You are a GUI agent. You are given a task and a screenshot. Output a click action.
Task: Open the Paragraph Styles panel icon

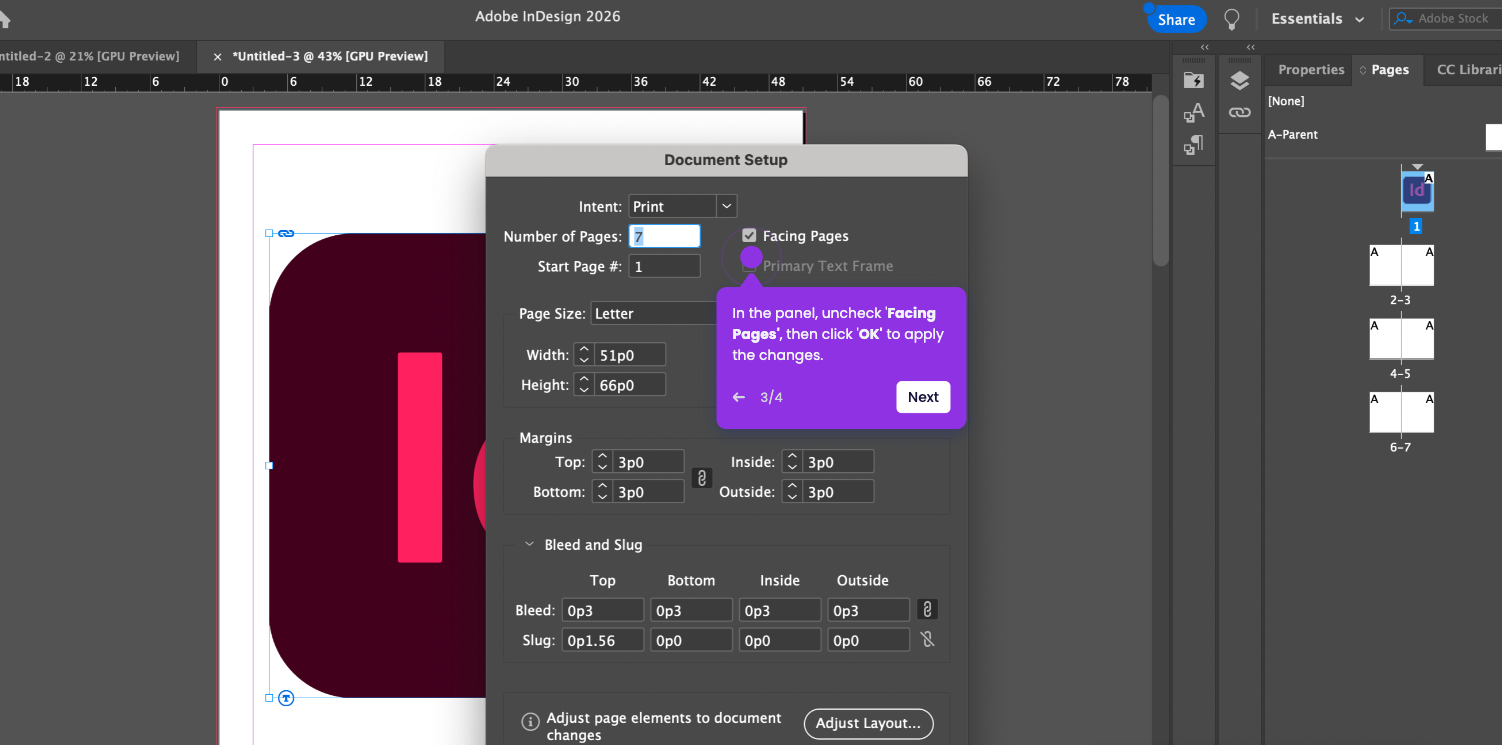(1193, 145)
